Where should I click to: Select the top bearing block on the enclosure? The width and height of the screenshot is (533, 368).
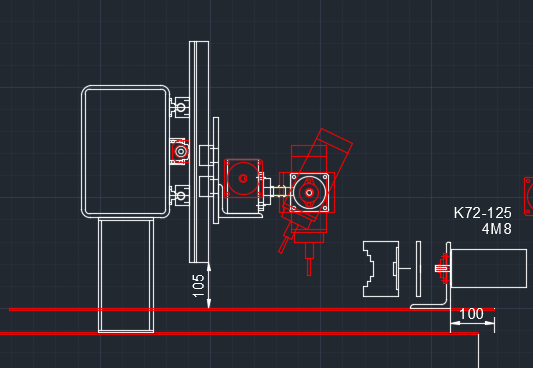coord(179,107)
